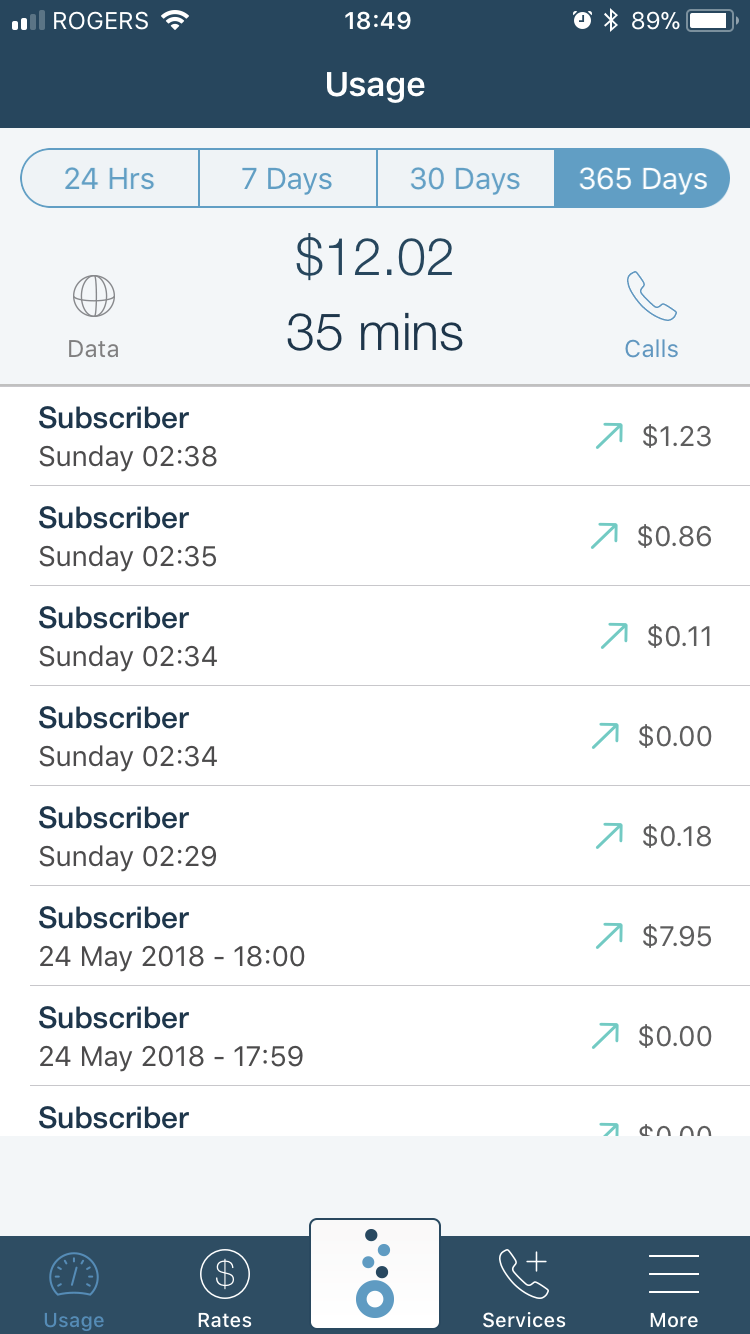
Task: Open Subscriber call from Sunday 02:29
Action: tap(300, 837)
